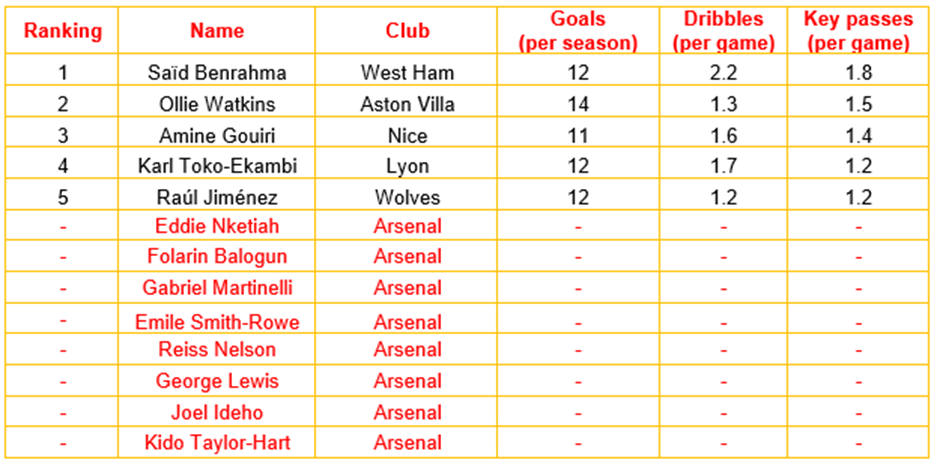Viewport: 940px width, 463px height.
Task: Select the Aston Villa club cell
Action: (x=407, y=104)
